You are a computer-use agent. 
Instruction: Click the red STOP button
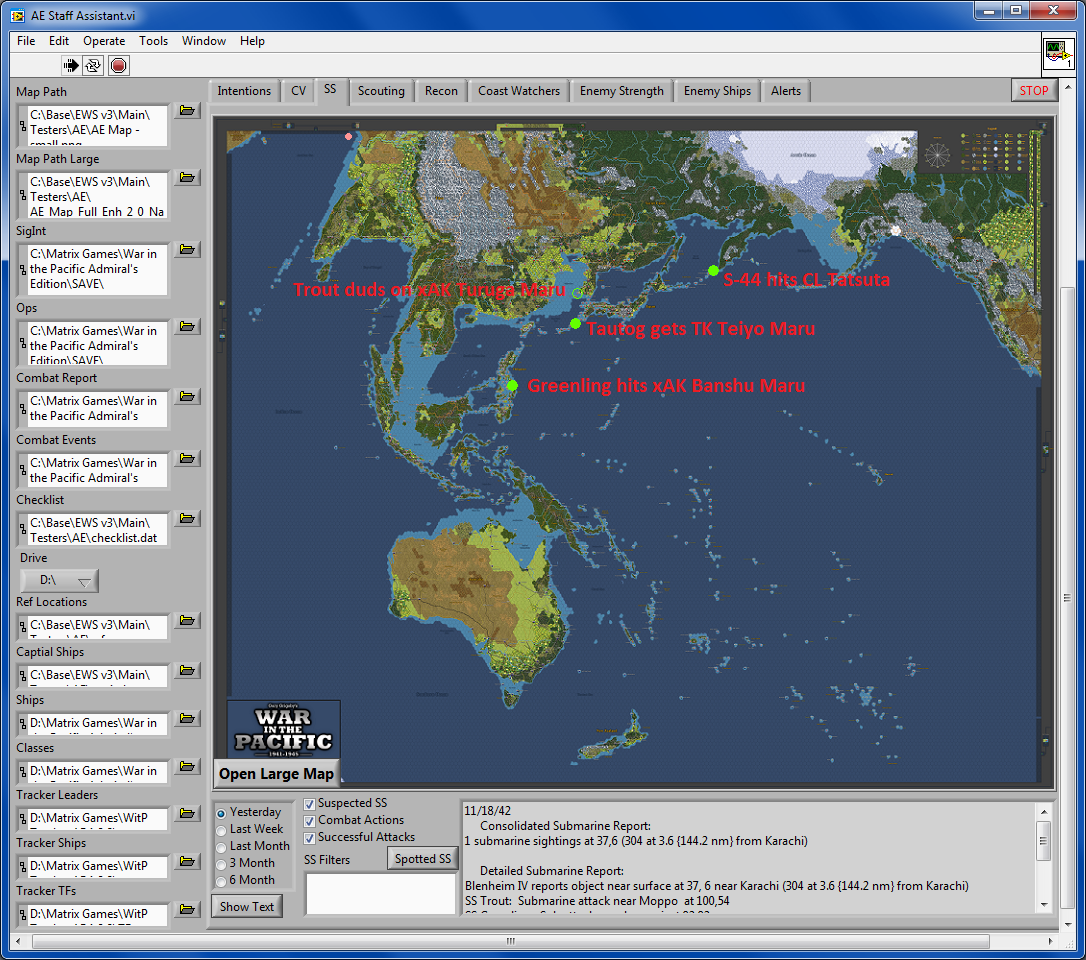pyautogui.click(x=1033, y=91)
